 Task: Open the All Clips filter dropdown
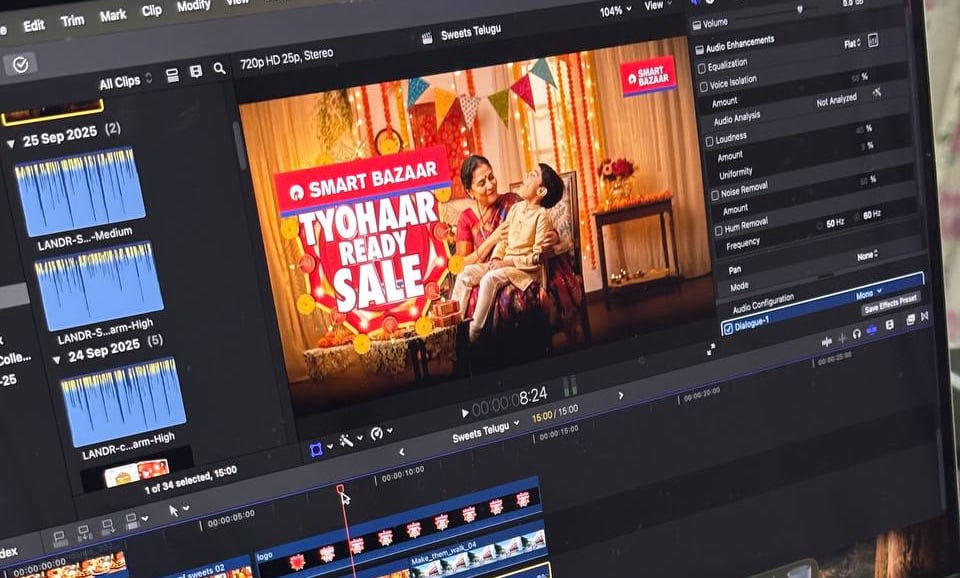tap(126, 81)
